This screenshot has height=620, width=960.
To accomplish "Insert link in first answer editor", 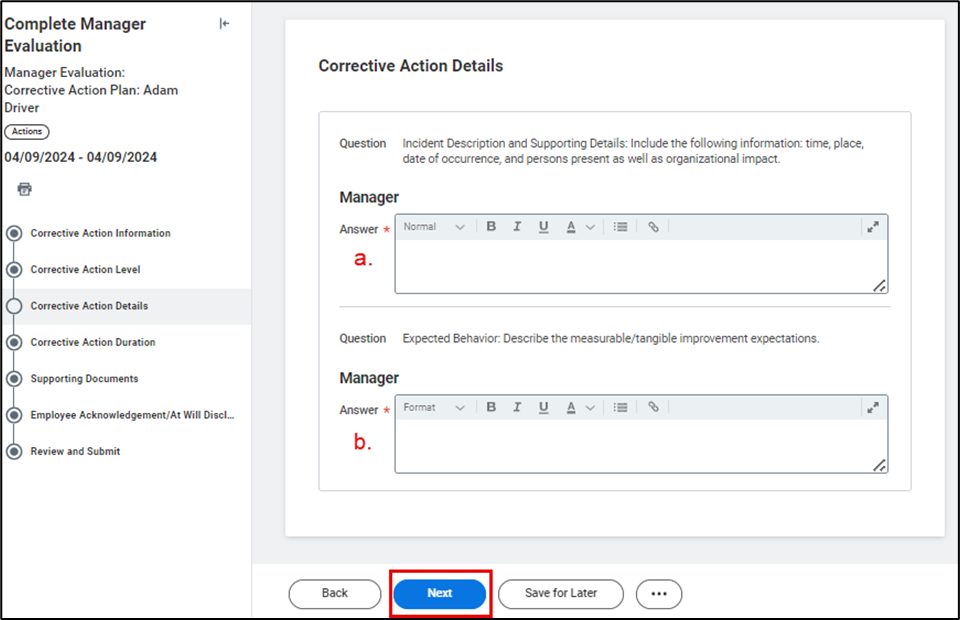I will (653, 227).
